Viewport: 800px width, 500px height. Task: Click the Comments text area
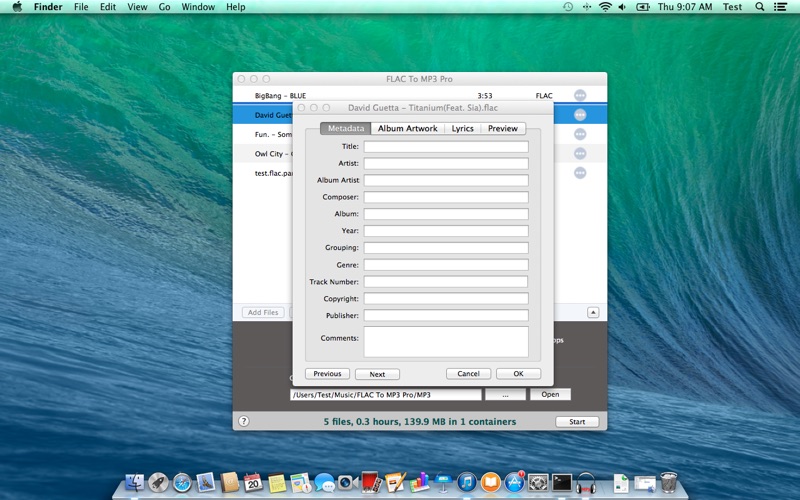[446, 342]
